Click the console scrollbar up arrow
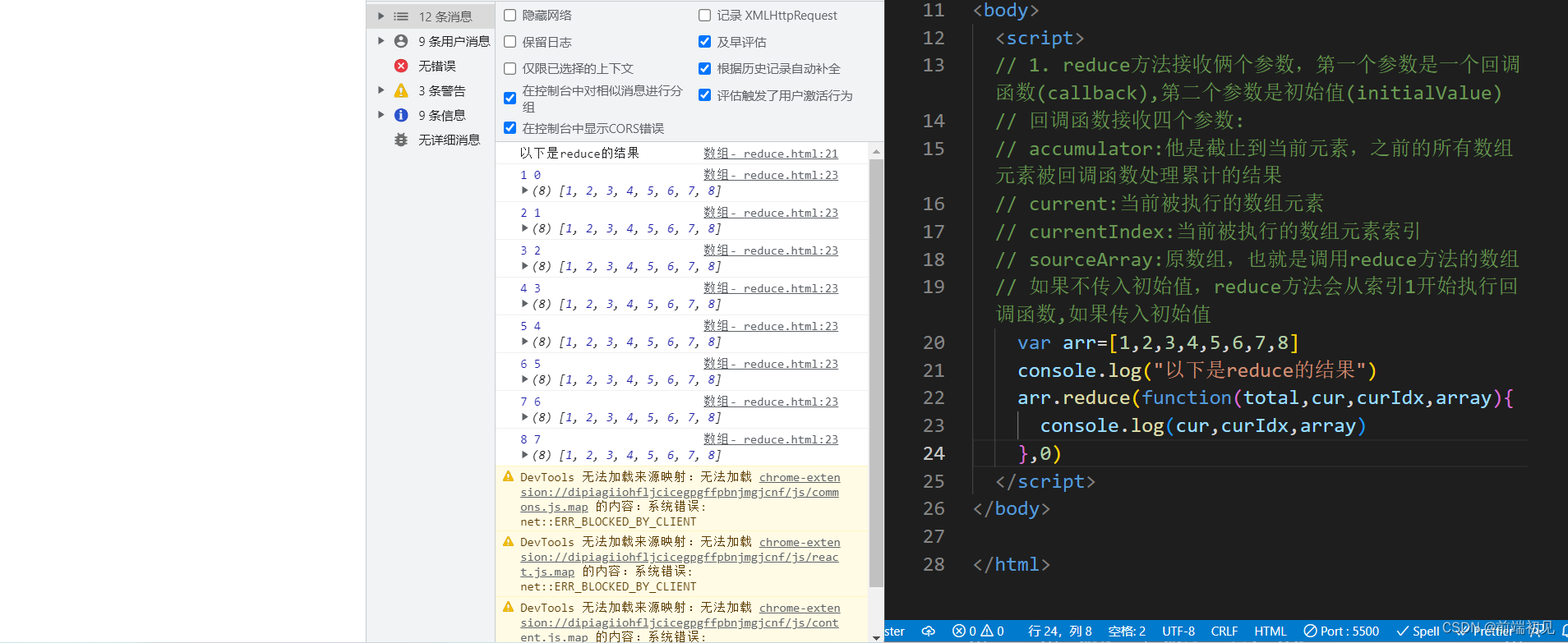This screenshot has height=643, width=1568. pyautogui.click(x=876, y=152)
